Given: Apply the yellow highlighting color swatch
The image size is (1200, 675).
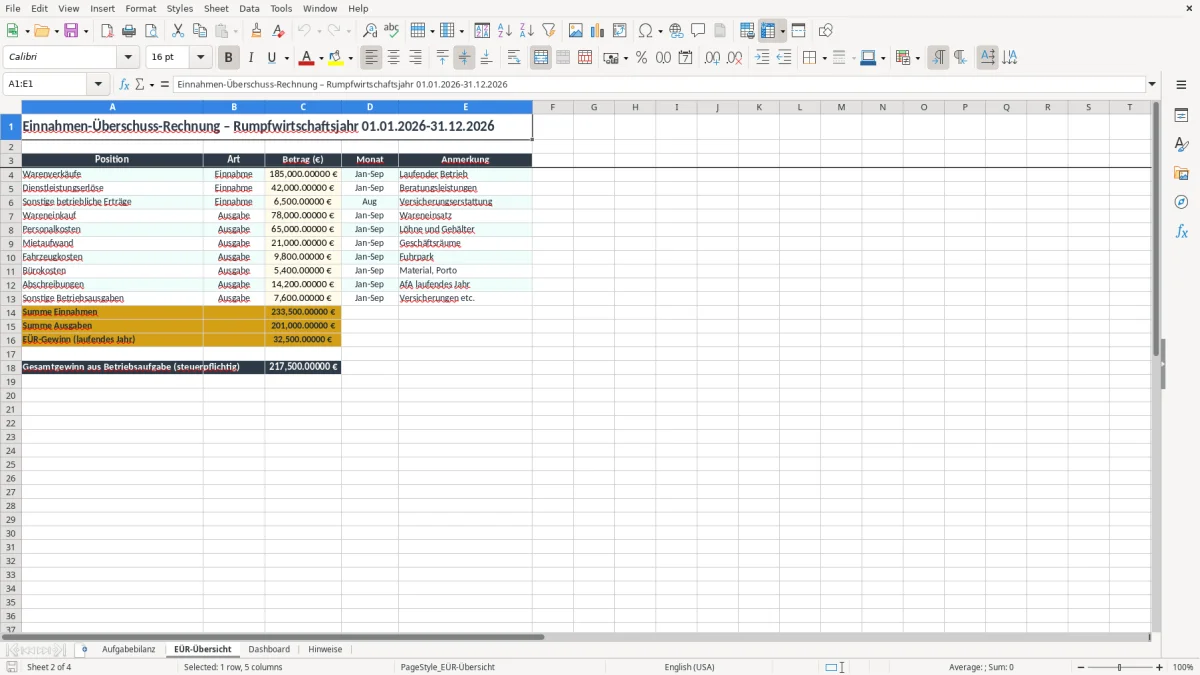Looking at the screenshot, I should [x=337, y=58].
